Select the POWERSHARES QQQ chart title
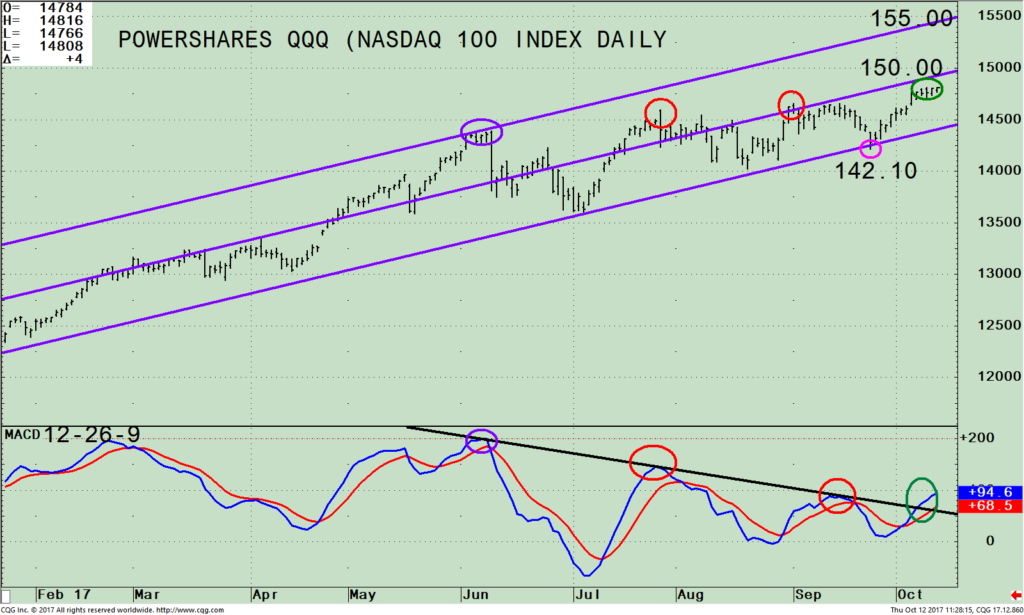 click(392, 40)
